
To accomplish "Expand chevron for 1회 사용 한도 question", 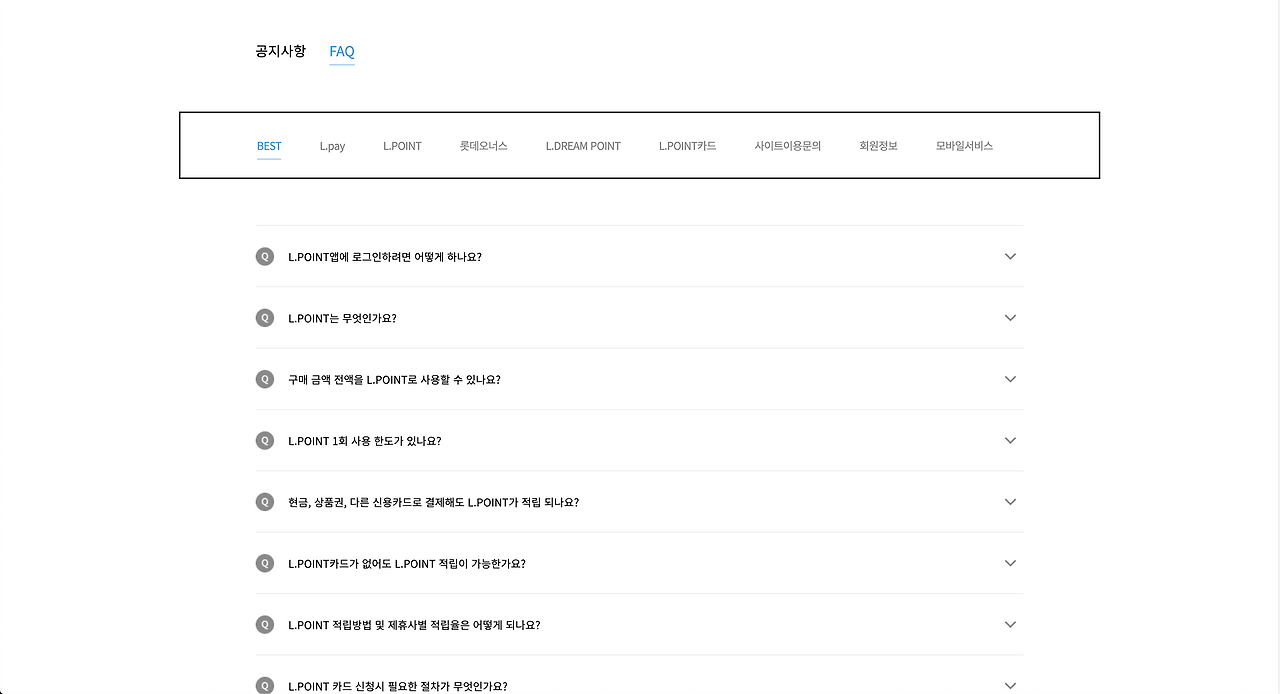I will click(x=1010, y=441).
